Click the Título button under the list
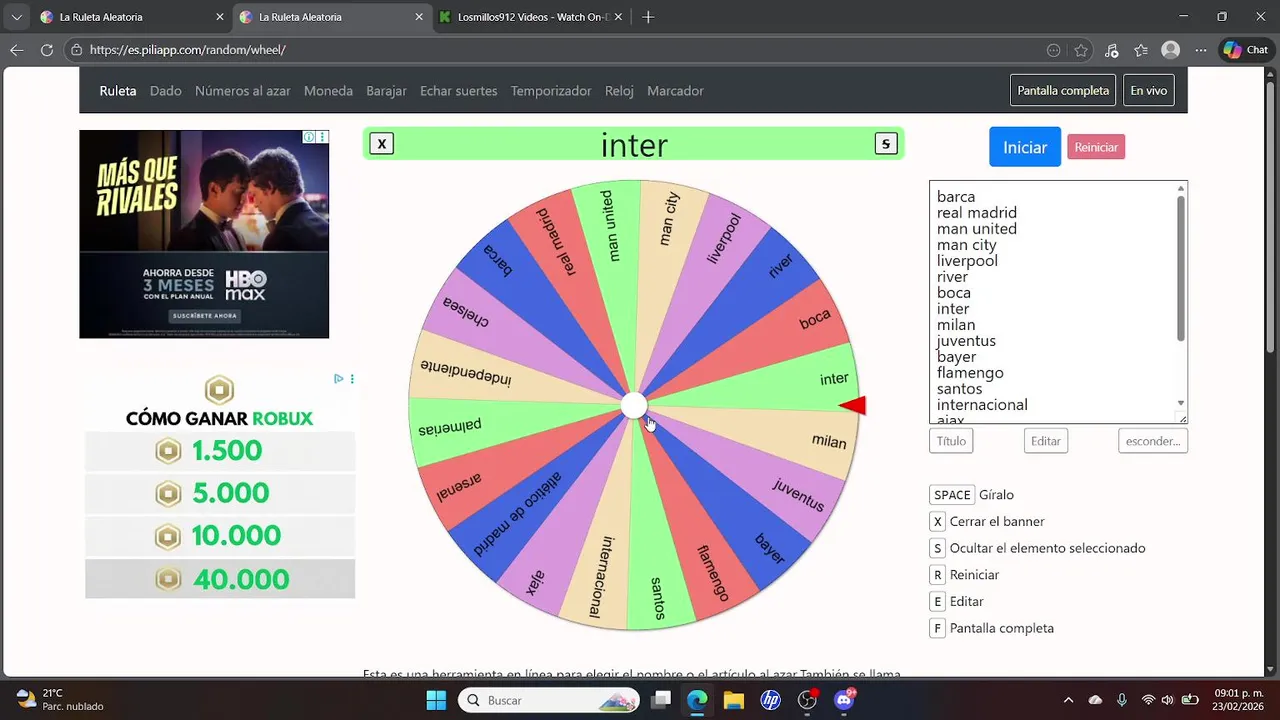 click(x=951, y=441)
